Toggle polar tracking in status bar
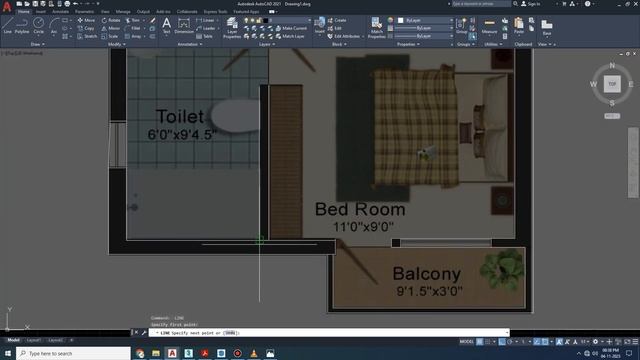640x360 pixels. pyautogui.click(x=510, y=342)
